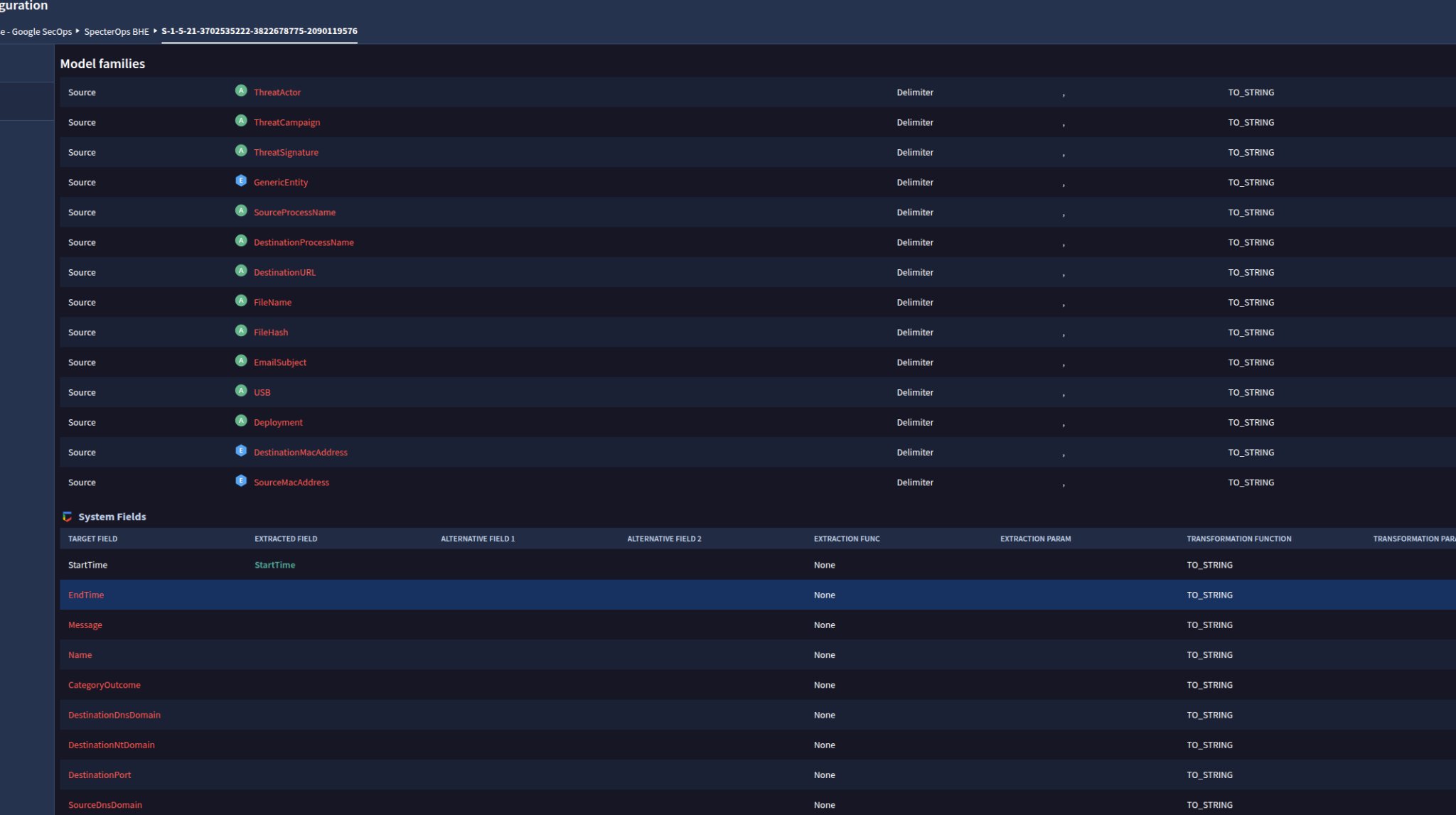Image resolution: width=1456 pixels, height=815 pixels.
Task: Select the DestinationDnsDomain system field
Action: (x=114, y=715)
